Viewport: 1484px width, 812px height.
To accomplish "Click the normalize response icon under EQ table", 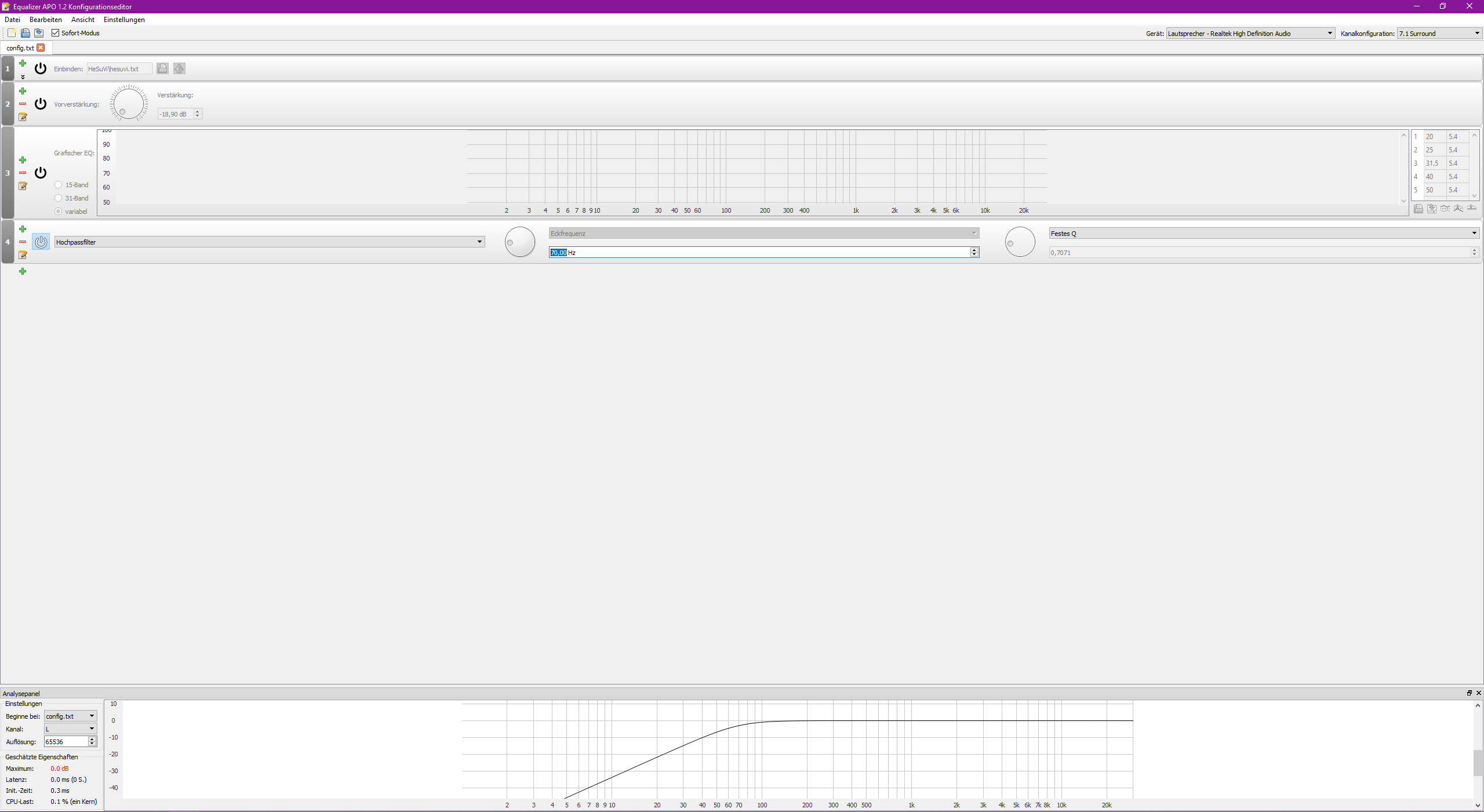I will point(1458,209).
